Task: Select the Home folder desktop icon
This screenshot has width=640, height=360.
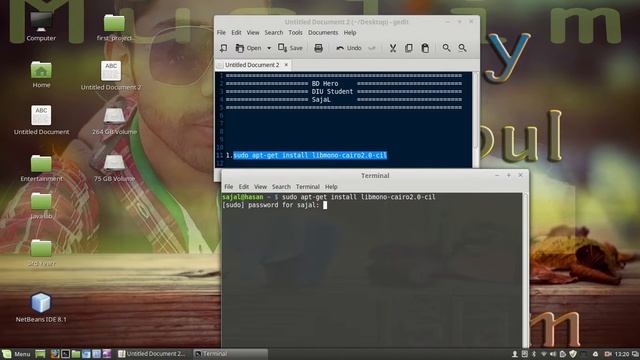Action: pos(41,73)
